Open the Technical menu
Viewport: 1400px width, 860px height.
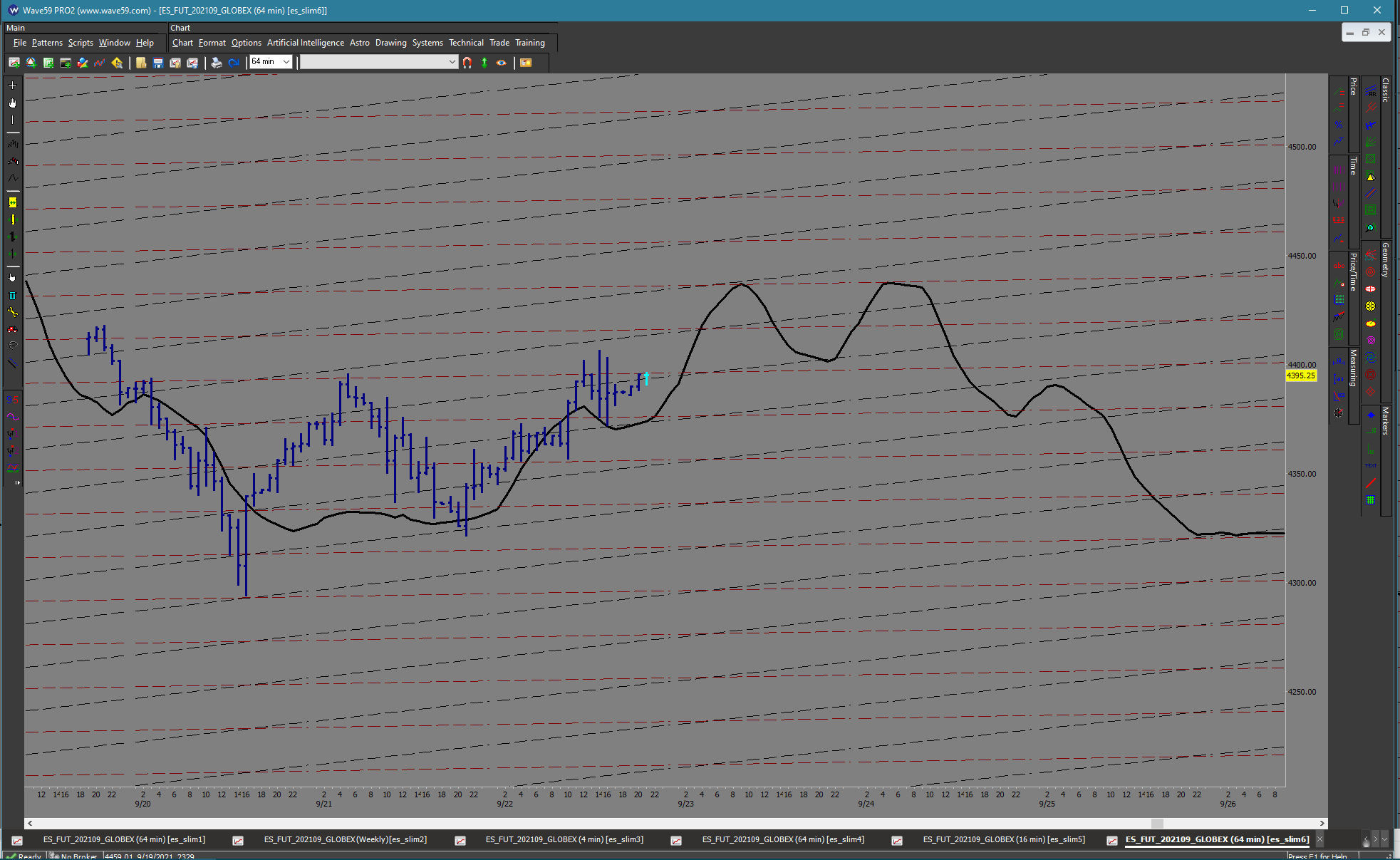(x=466, y=43)
